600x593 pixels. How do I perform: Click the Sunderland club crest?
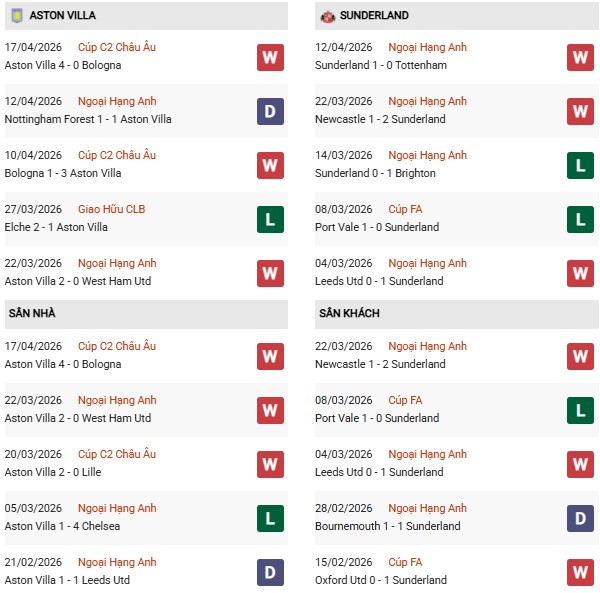tap(327, 16)
